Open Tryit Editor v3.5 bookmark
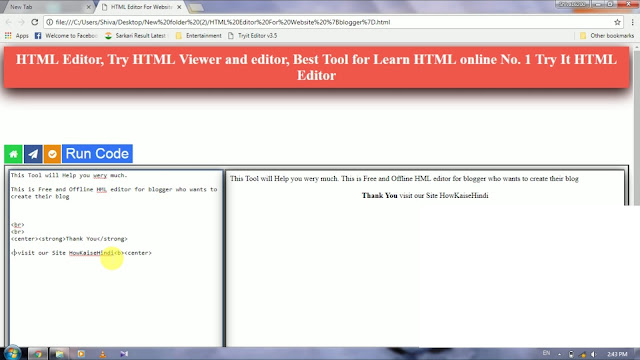The width and height of the screenshot is (640, 360). tap(253, 36)
